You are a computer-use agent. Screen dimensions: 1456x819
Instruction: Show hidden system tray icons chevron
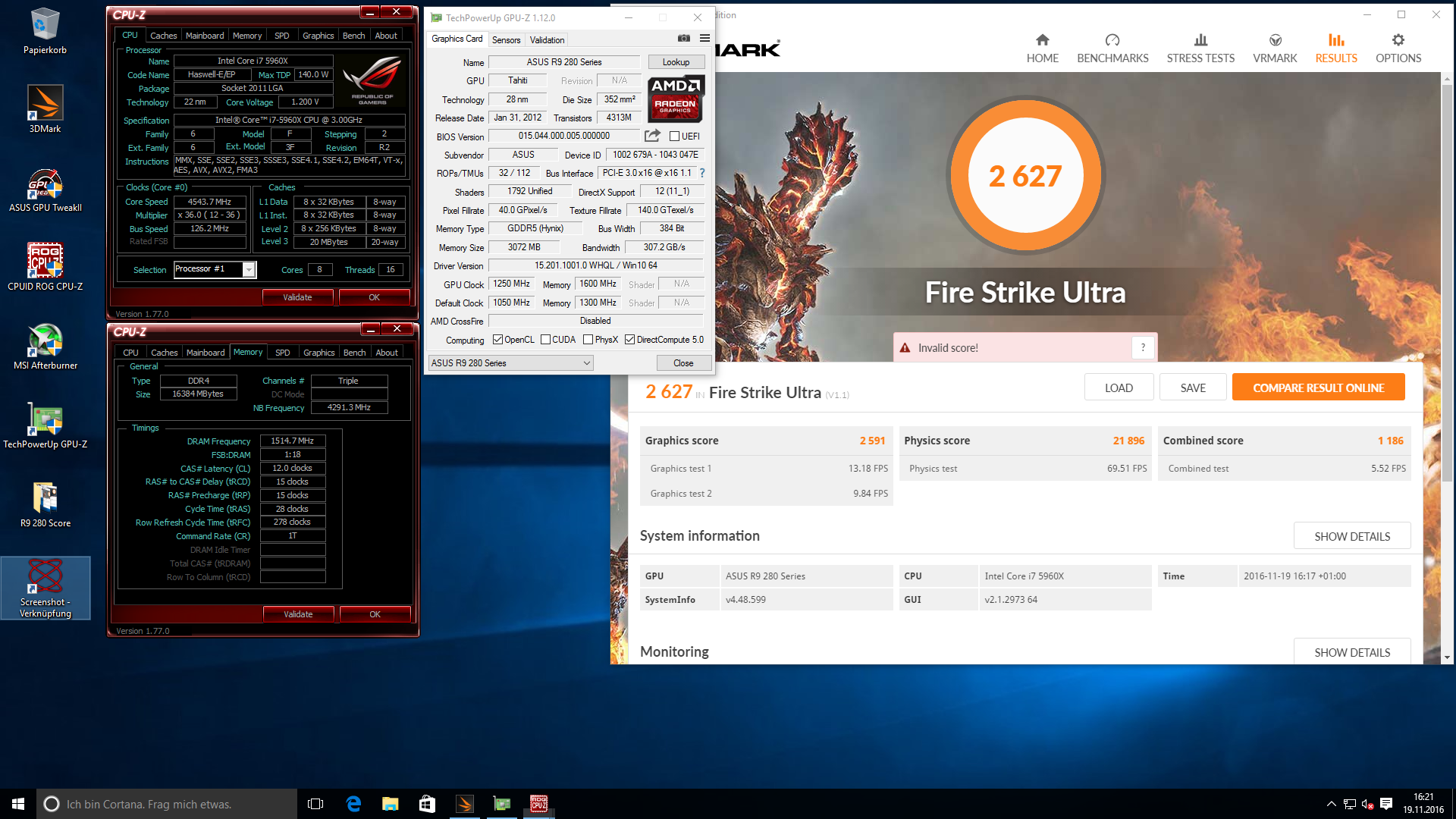[x=1331, y=804]
